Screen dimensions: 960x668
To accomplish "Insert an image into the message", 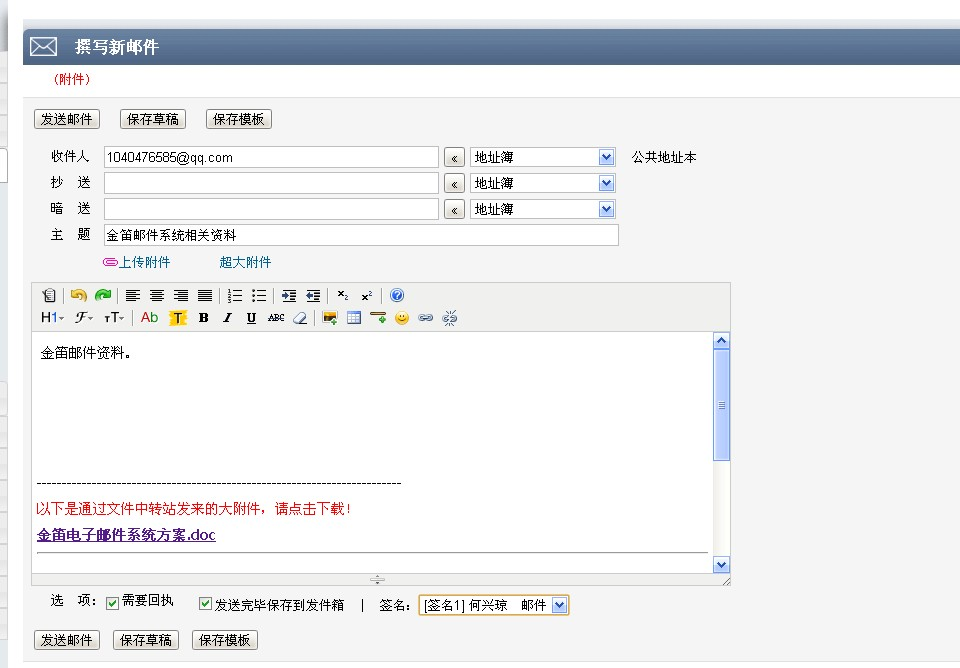I will (330, 318).
